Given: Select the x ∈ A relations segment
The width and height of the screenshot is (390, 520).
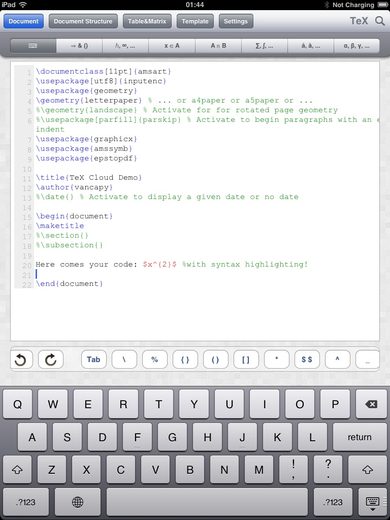Looking at the screenshot, I should [172, 46].
